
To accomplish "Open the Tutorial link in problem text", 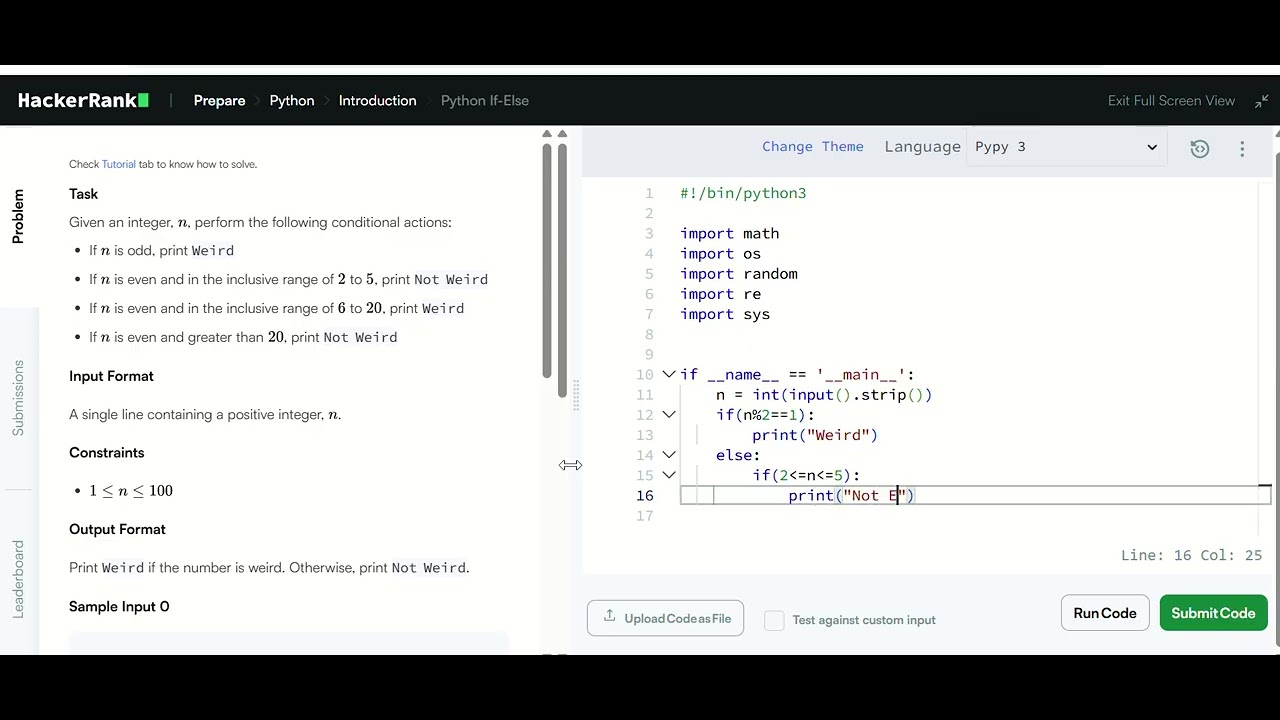I will coord(118,164).
